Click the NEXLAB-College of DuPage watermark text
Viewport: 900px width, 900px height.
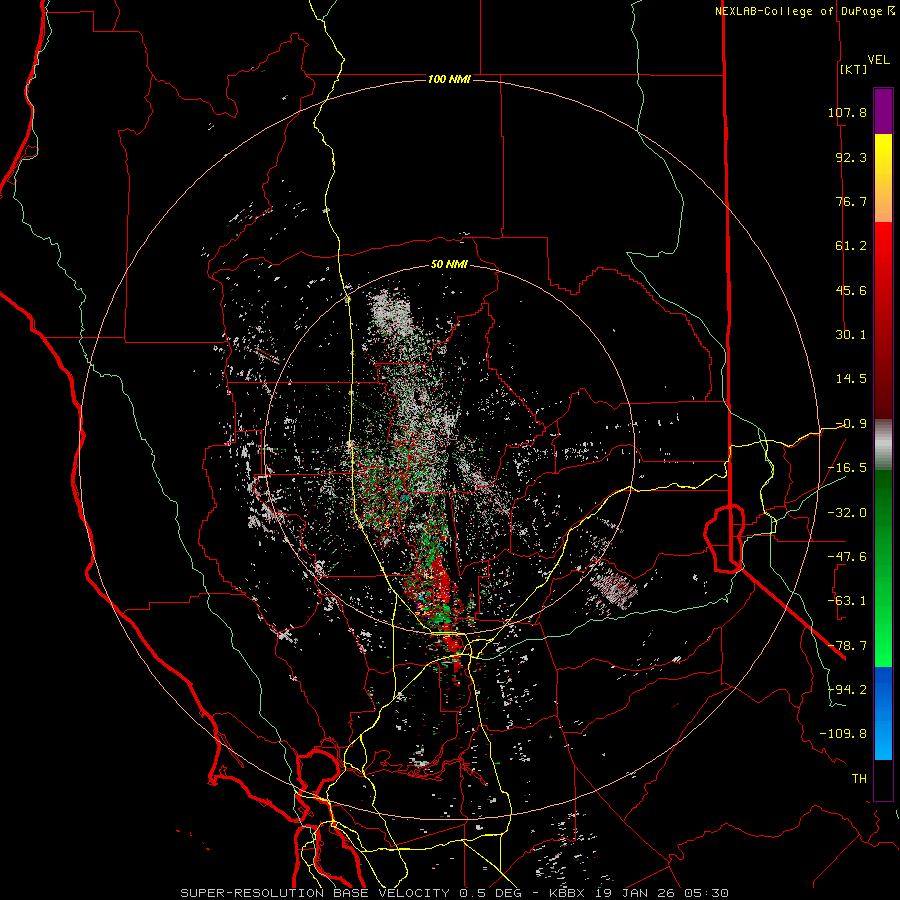pos(805,11)
